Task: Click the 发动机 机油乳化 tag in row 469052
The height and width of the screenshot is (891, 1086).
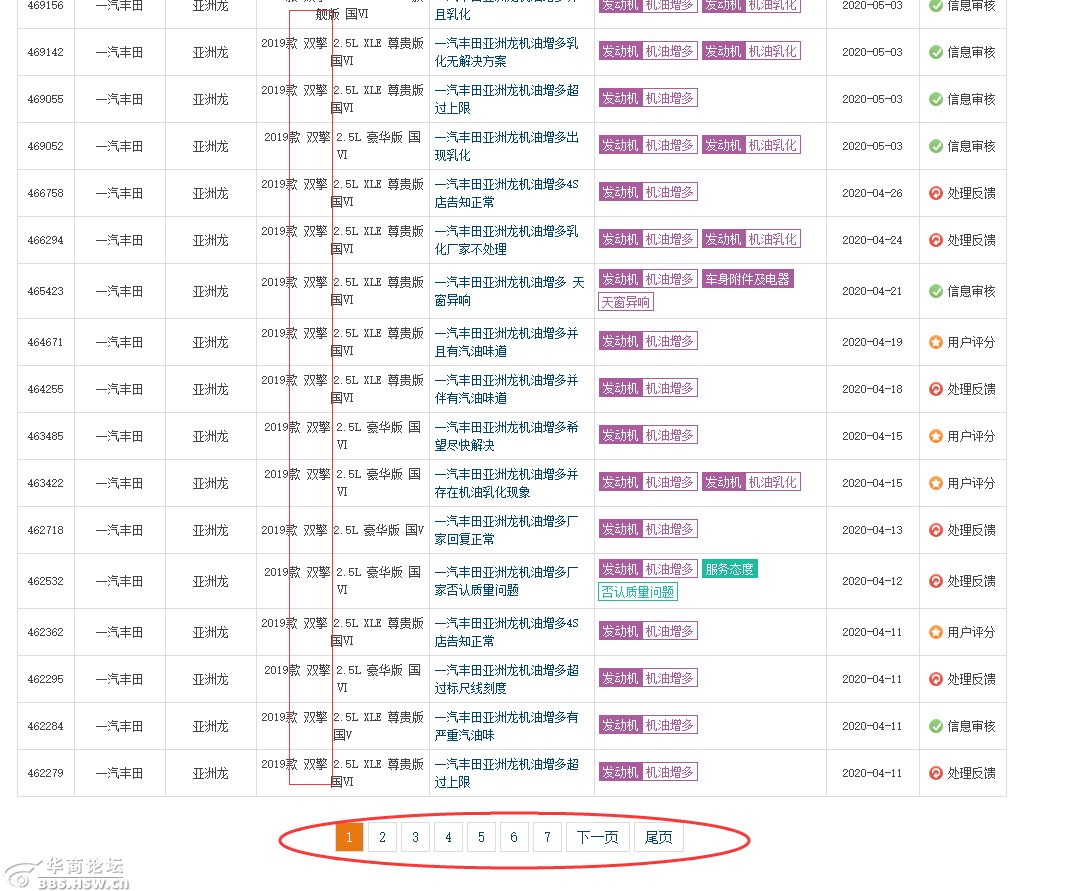Action: point(751,145)
